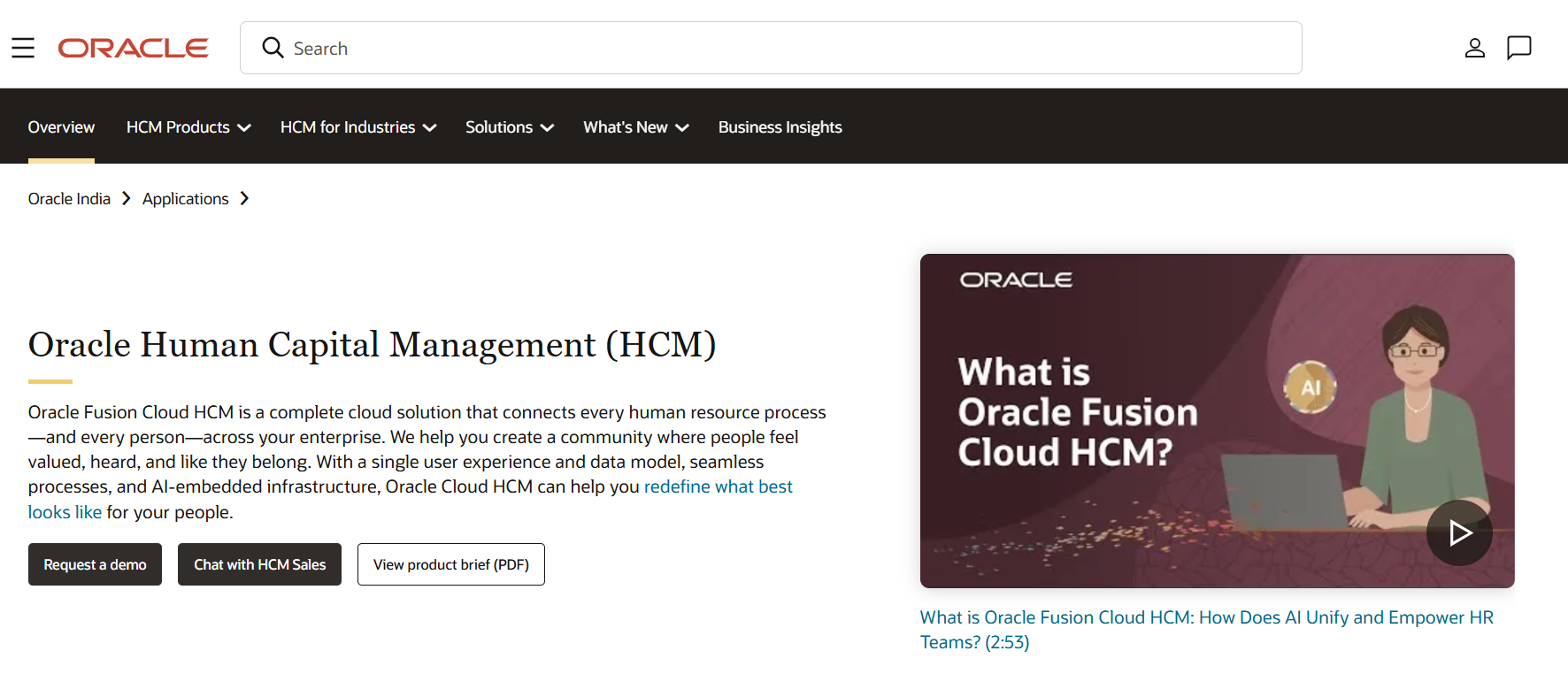
Task: Expand the HCM for Industries menu
Action: 358,126
